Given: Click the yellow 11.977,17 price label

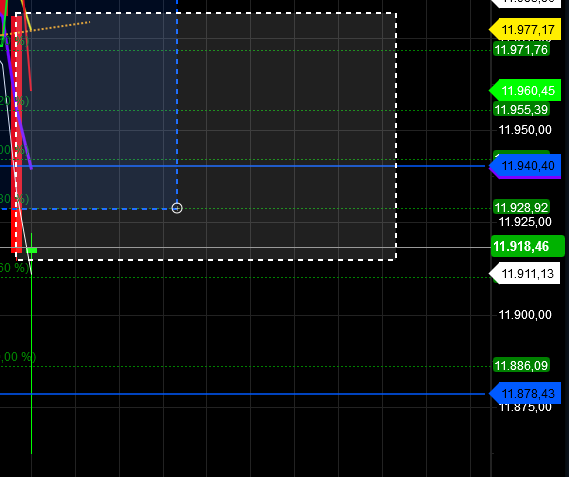Looking at the screenshot, I should (x=525, y=29).
